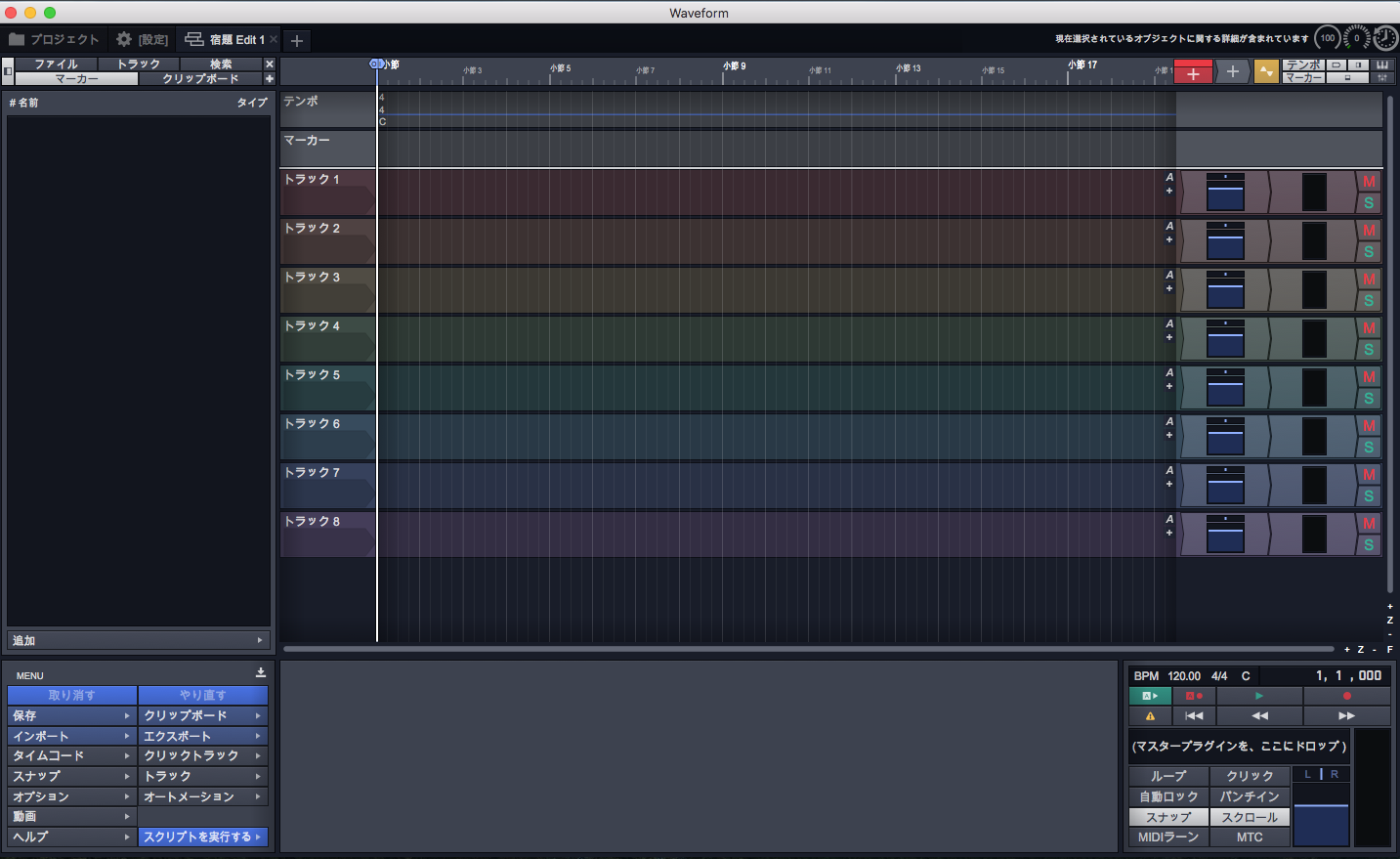This screenshot has height=859, width=1400.
Task: Click the settings gear tab icon
Action: click(x=124, y=39)
